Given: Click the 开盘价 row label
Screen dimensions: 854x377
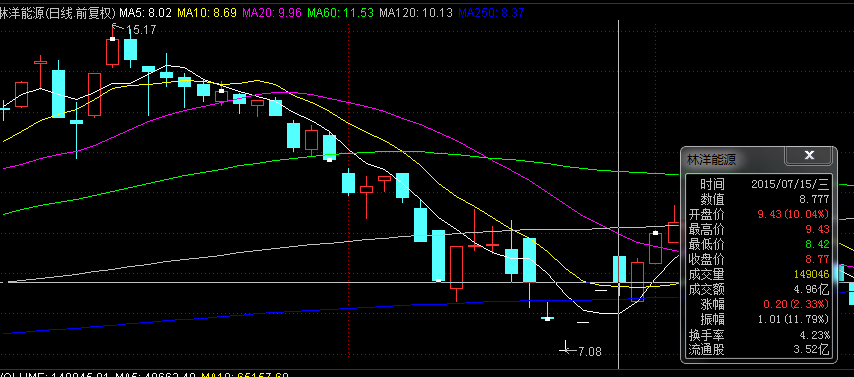Looking at the screenshot, I should [706, 214].
